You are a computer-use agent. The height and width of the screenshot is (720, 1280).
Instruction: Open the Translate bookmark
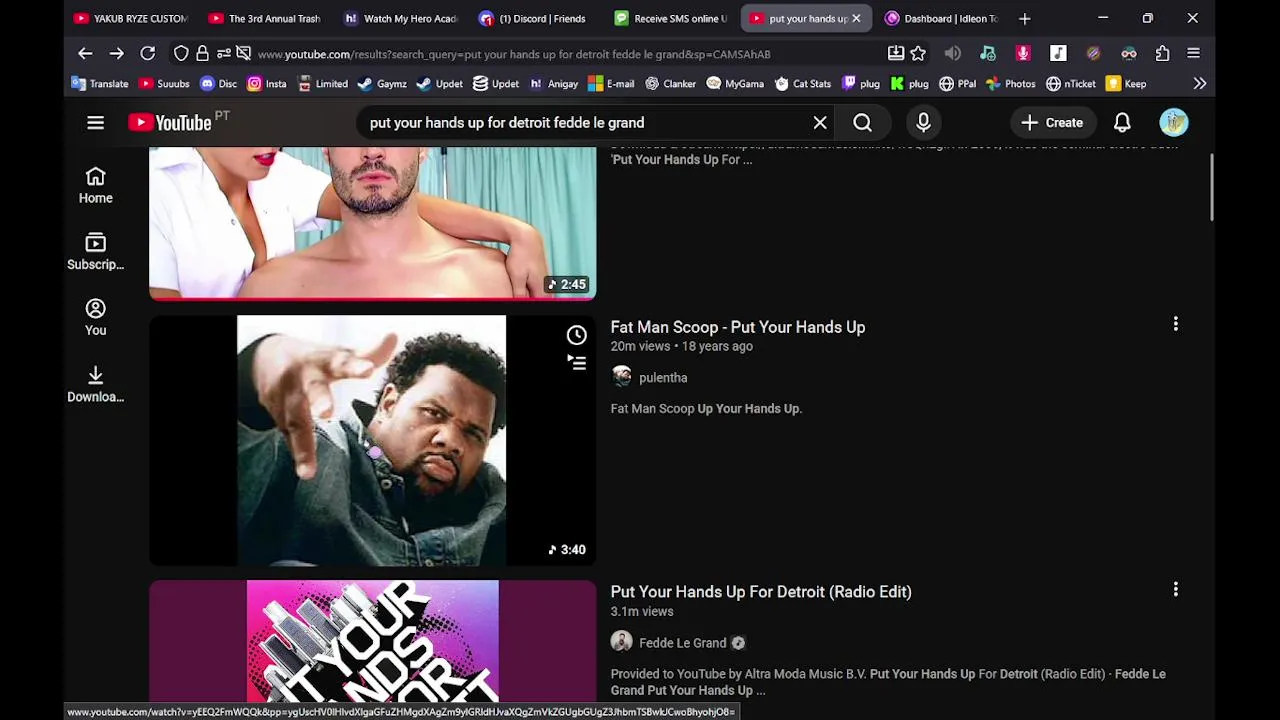(99, 84)
